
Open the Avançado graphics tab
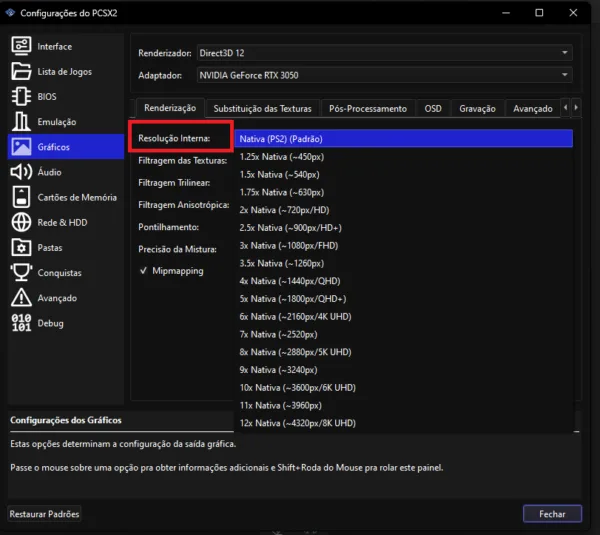pos(533,109)
